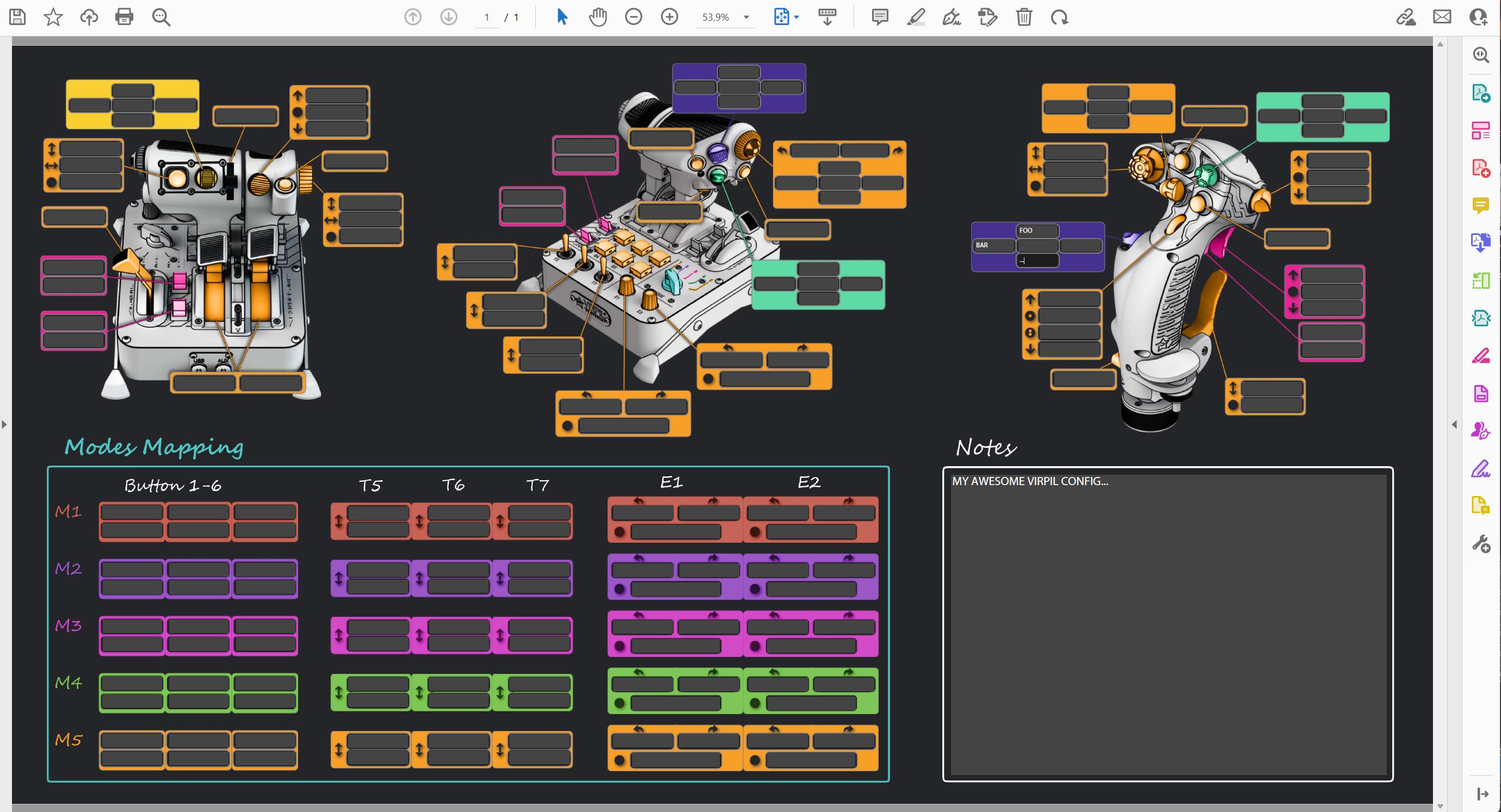Viewport: 1501px width, 812px height.
Task: Delete with the trash can icon
Action: tap(1024, 17)
